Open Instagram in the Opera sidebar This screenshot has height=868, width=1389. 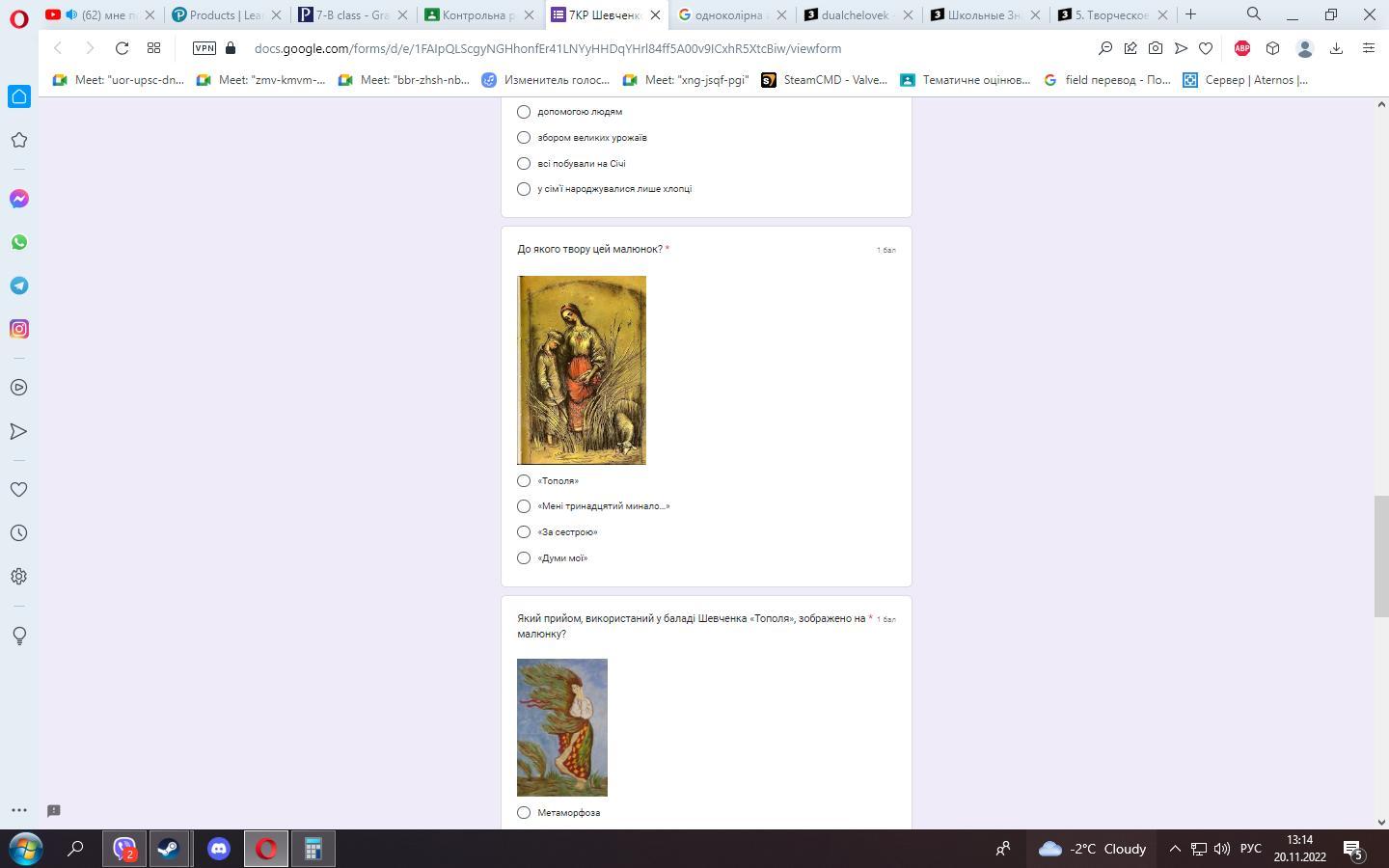18,329
